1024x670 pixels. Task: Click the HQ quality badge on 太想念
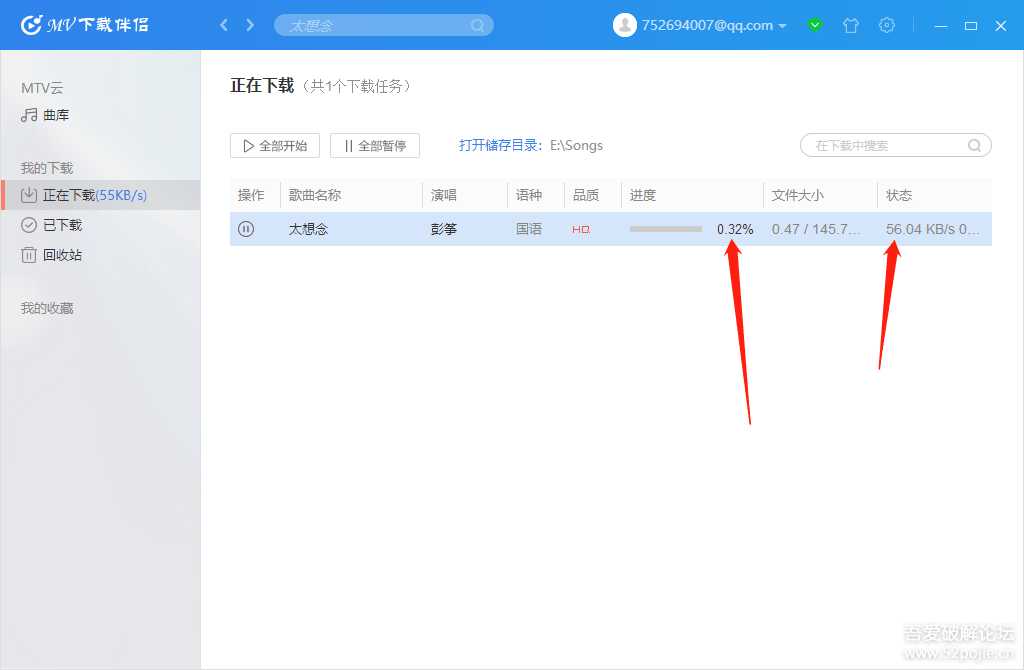pyautogui.click(x=580, y=229)
